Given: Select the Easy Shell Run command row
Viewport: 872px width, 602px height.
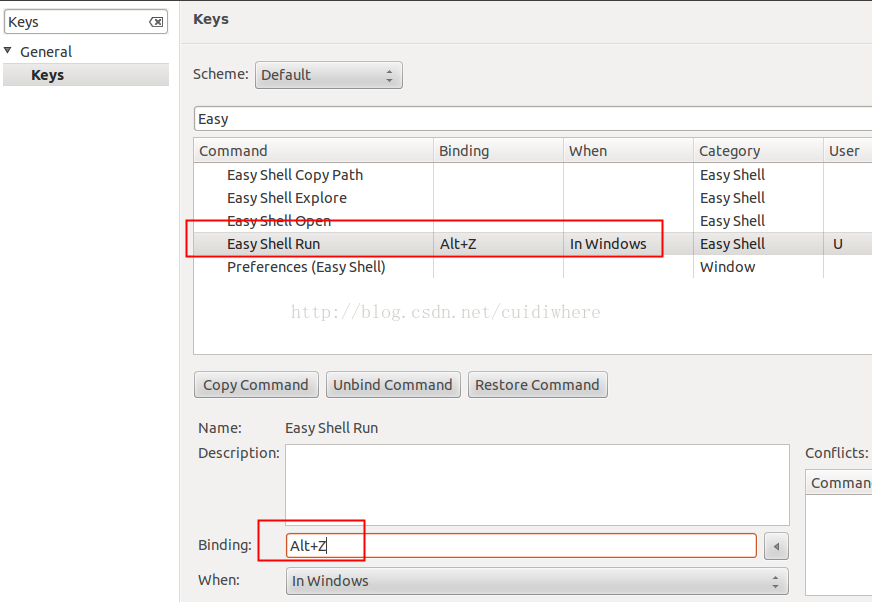Looking at the screenshot, I should pyautogui.click(x=533, y=244).
